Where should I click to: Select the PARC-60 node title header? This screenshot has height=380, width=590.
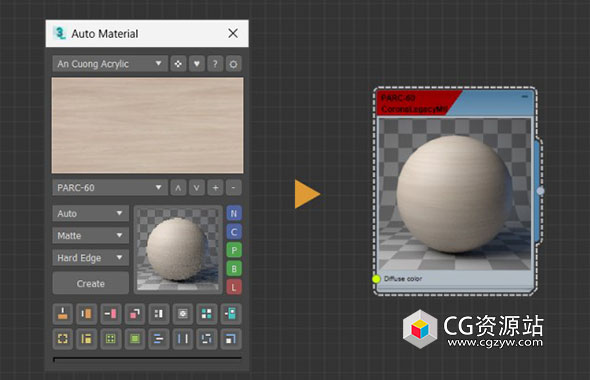tap(455, 103)
